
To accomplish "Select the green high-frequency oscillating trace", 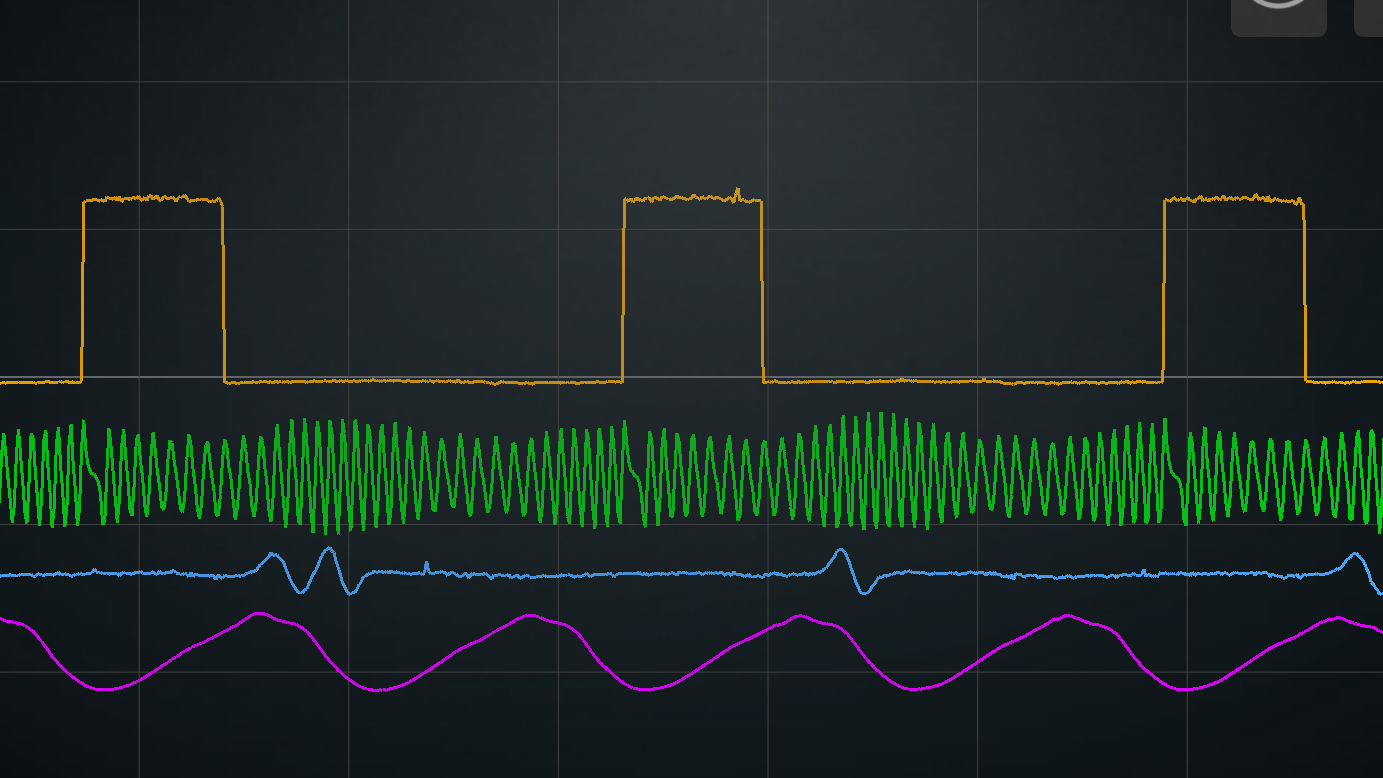I will pyautogui.click(x=691, y=473).
